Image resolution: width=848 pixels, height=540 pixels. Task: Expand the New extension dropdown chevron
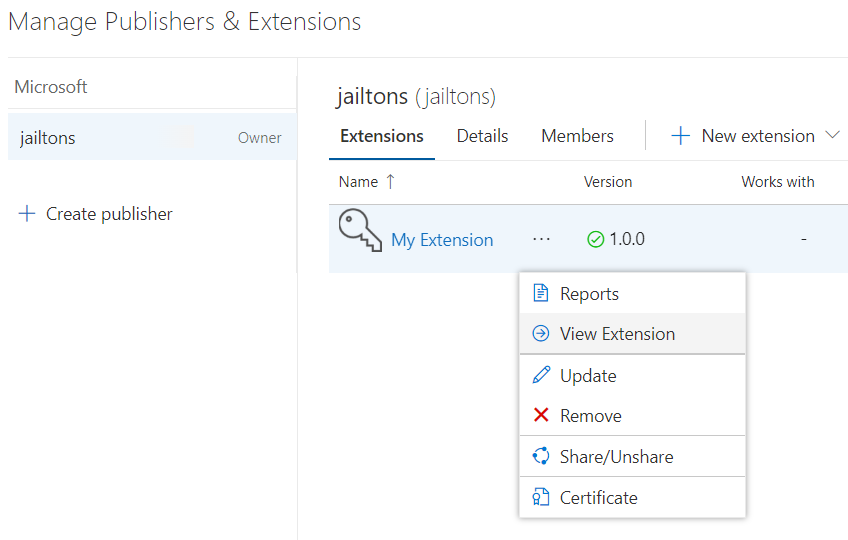832,135
